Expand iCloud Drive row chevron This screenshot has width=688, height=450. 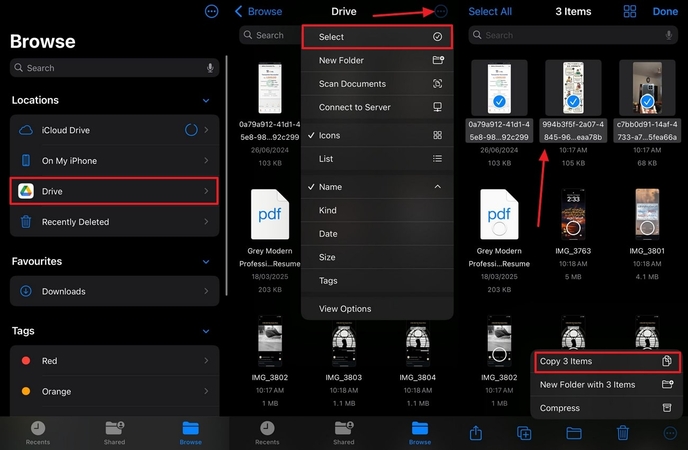click(206, 130)
